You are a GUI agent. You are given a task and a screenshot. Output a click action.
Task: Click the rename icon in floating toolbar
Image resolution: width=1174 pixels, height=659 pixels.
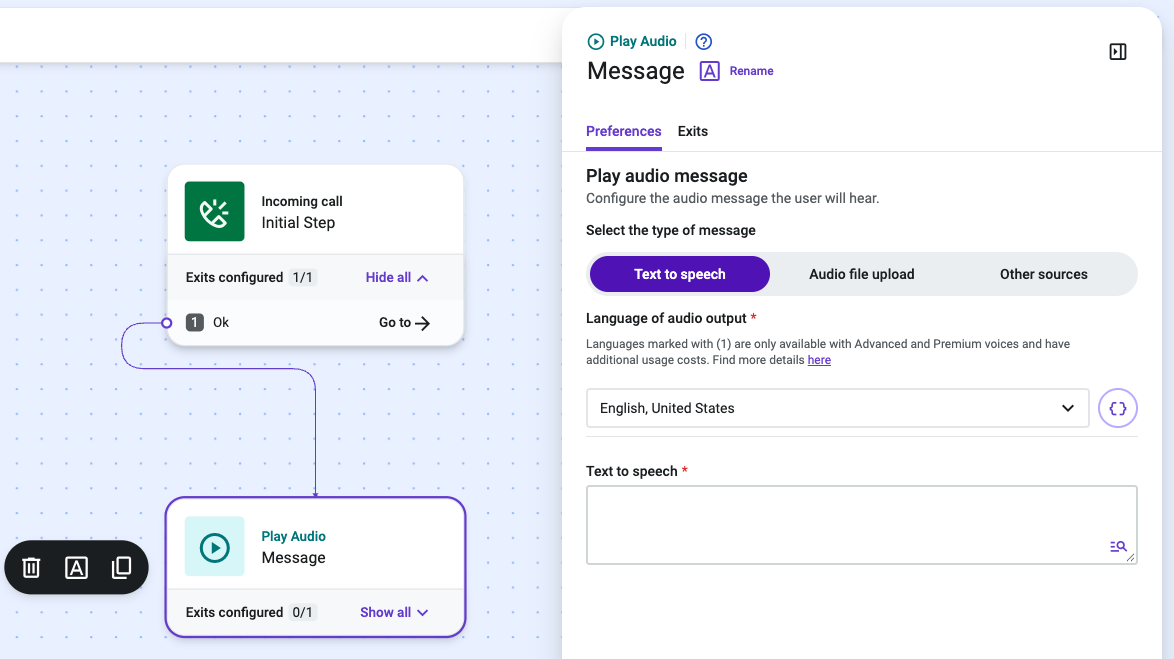(x=76, y=568)
